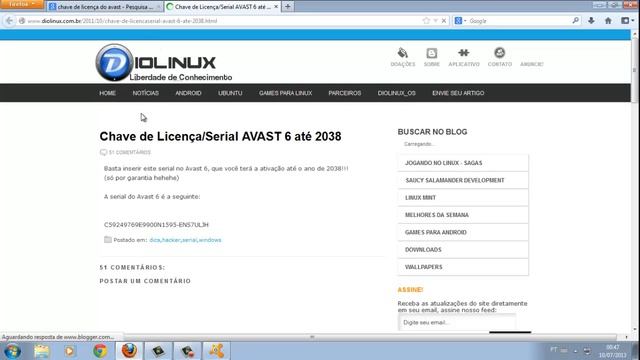
Task: Open the UBUNTU menu item
Action: click(230, 93)
